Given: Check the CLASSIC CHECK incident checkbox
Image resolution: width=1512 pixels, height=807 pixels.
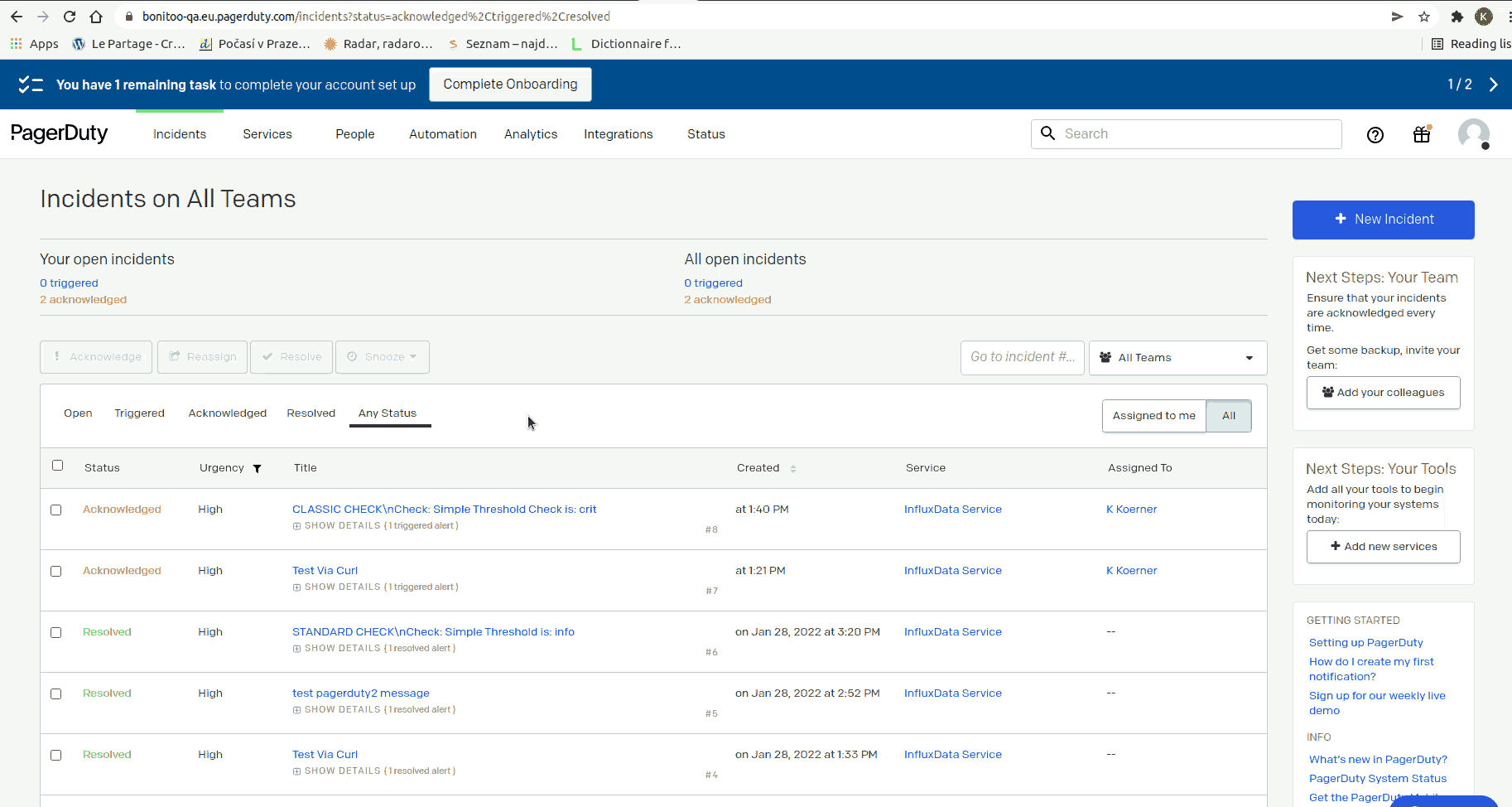Looking at the screenshot, I should point(56,510).
